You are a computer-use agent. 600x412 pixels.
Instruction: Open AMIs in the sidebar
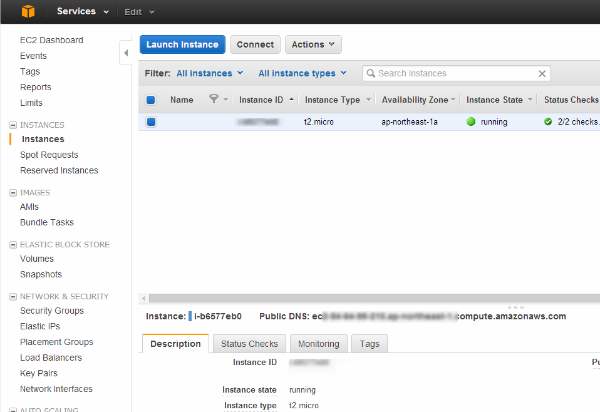[x=29, y=207]
